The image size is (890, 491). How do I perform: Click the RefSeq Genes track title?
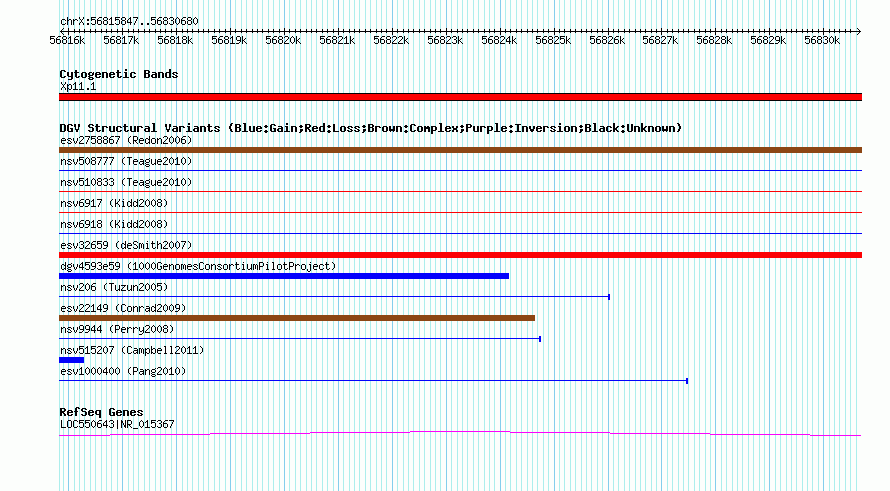tap(101, 412)
